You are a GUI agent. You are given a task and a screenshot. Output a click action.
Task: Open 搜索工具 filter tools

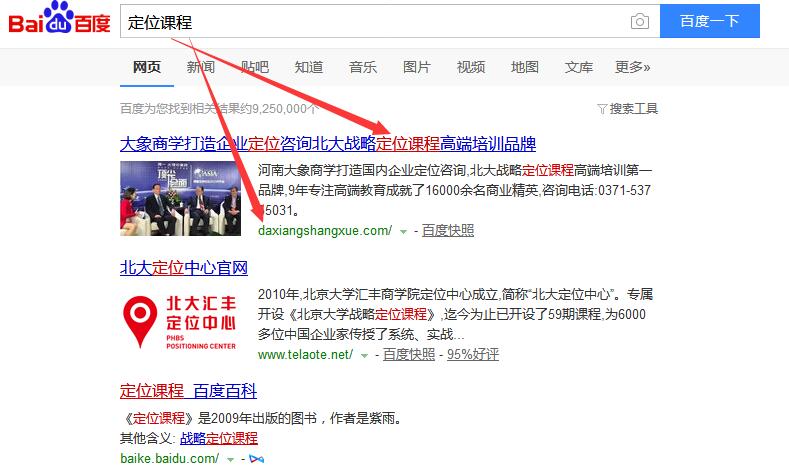(x=627, y=108)
